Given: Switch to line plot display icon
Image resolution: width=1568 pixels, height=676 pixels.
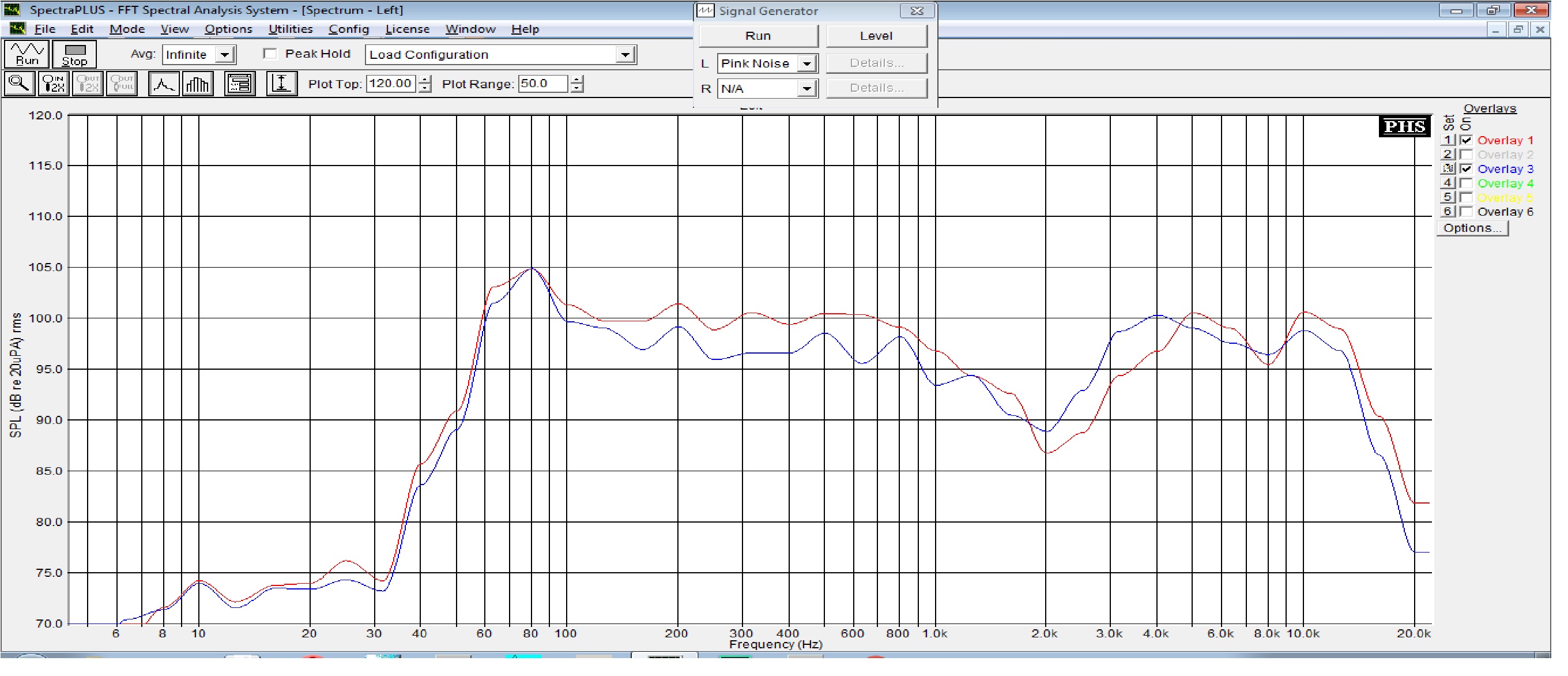Looking at the screenshot, I should tap(163, 84).
